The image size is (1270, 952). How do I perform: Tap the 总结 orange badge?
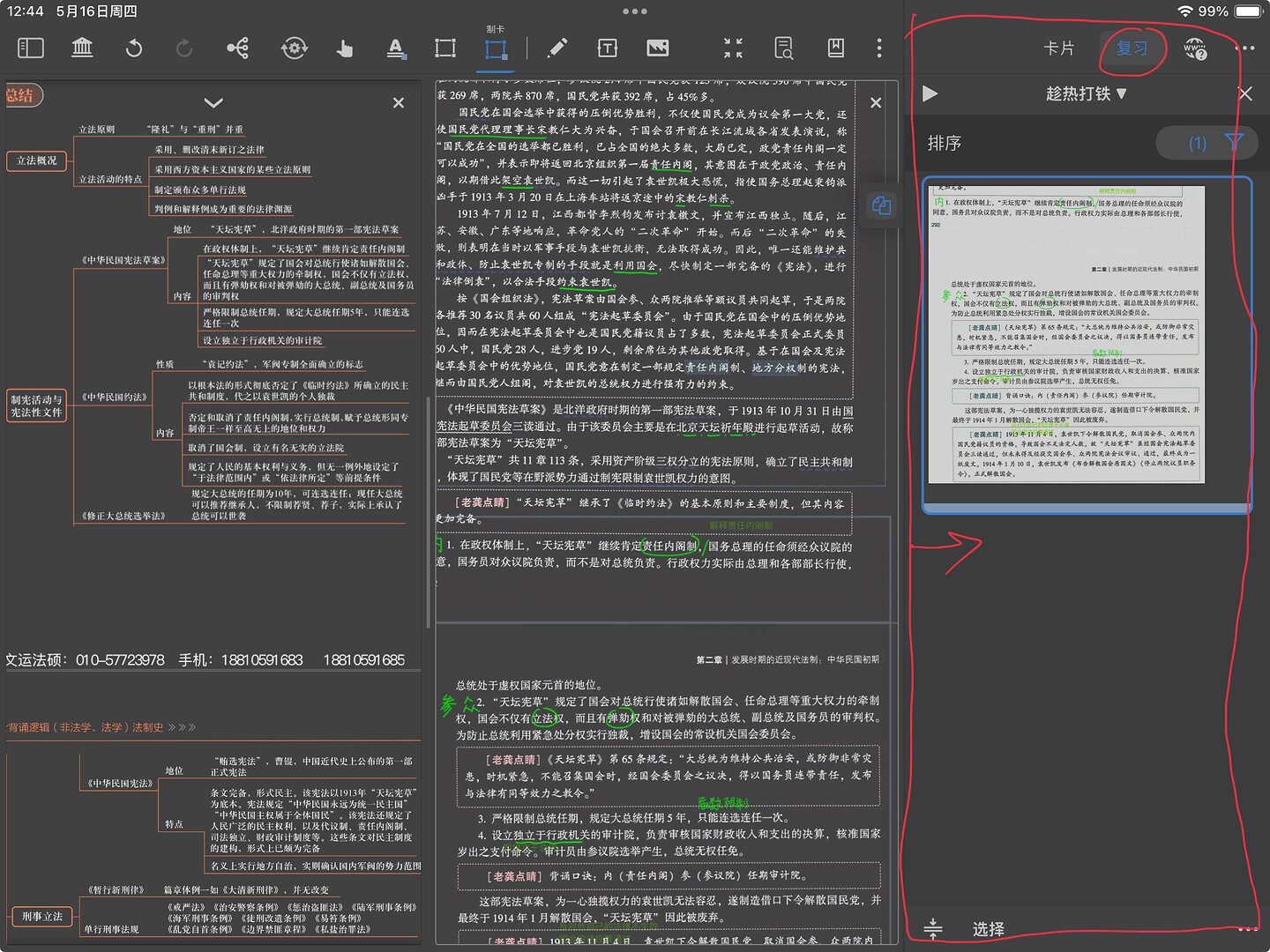tap(21, 95)
